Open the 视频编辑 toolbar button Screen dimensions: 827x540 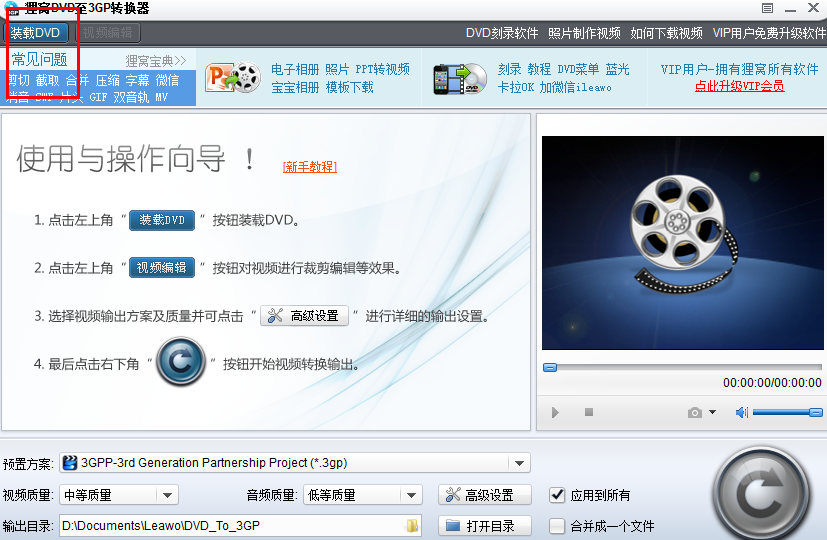tap(107, 33)
